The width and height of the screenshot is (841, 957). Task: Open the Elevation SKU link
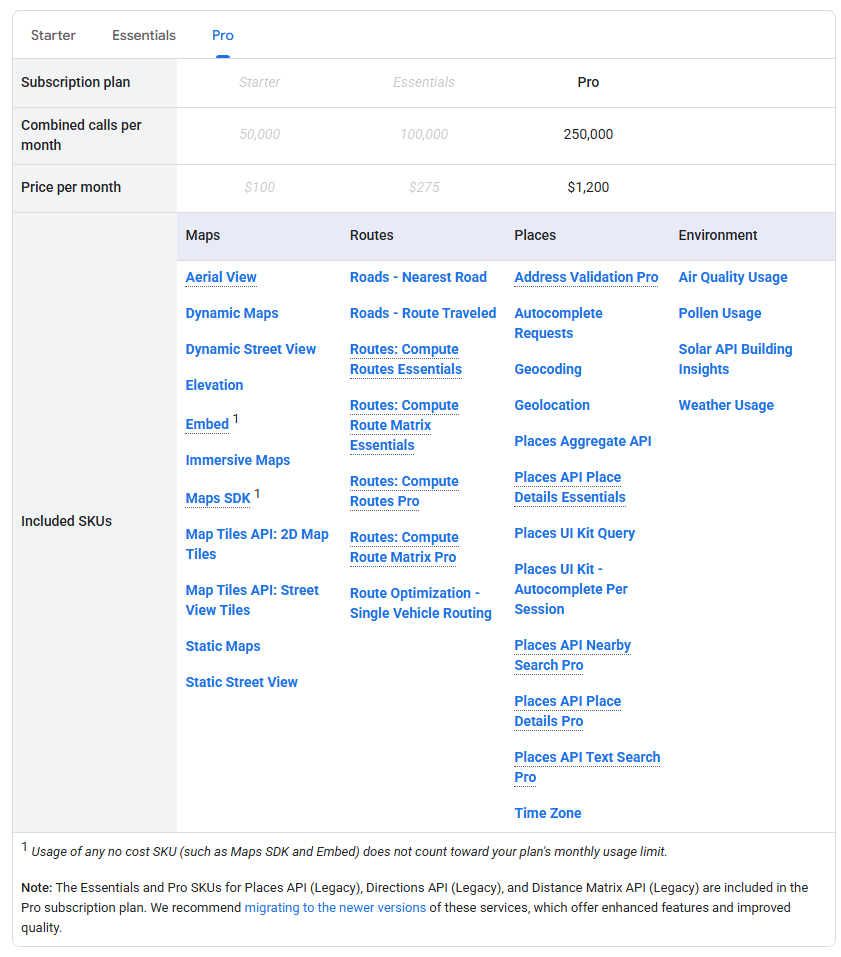point(214,385)
